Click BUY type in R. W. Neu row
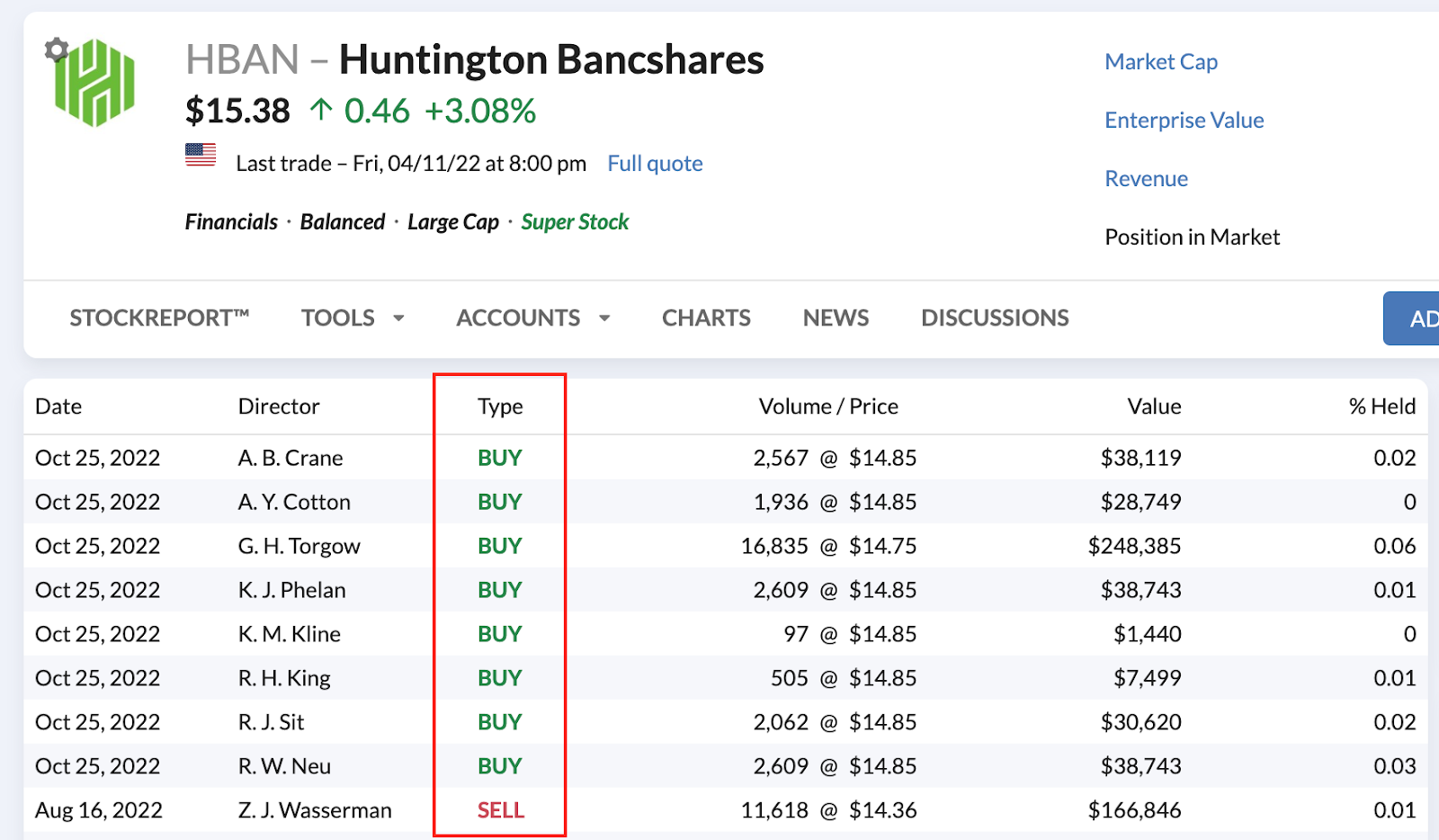Viewport: 1439px width, 840px height. coord(500,767)
